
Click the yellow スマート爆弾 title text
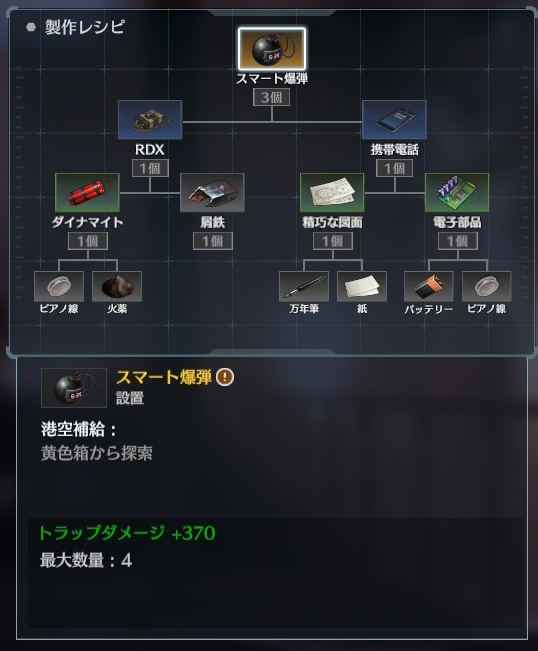coord(164,377)
